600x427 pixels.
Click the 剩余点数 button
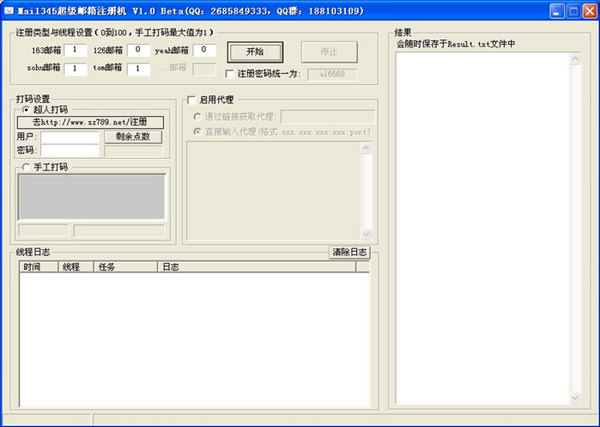click(x=132, y=137)
